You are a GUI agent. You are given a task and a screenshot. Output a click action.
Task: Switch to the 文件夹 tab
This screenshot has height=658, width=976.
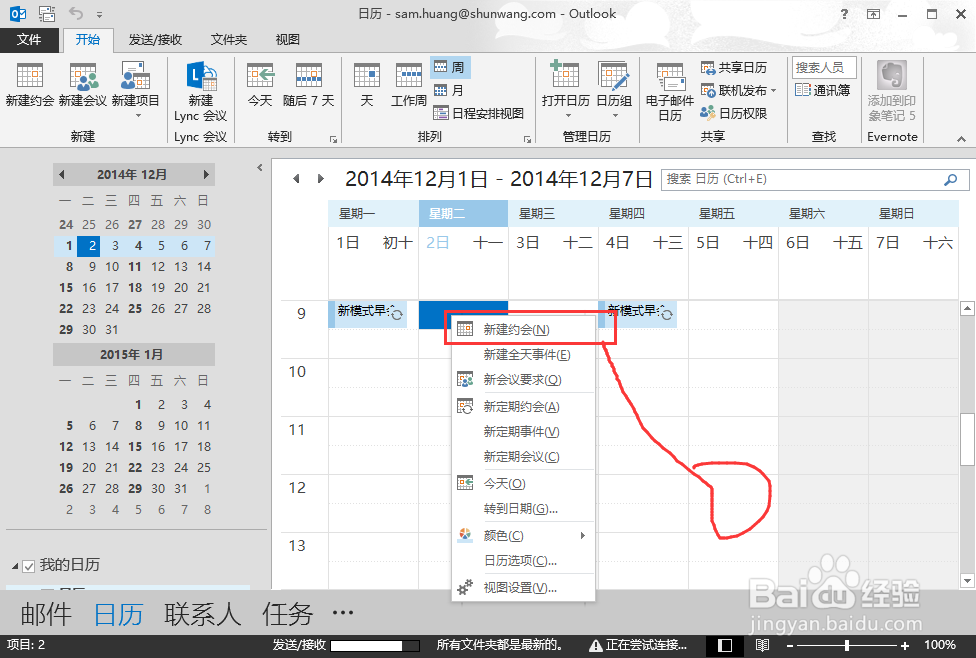229,40
